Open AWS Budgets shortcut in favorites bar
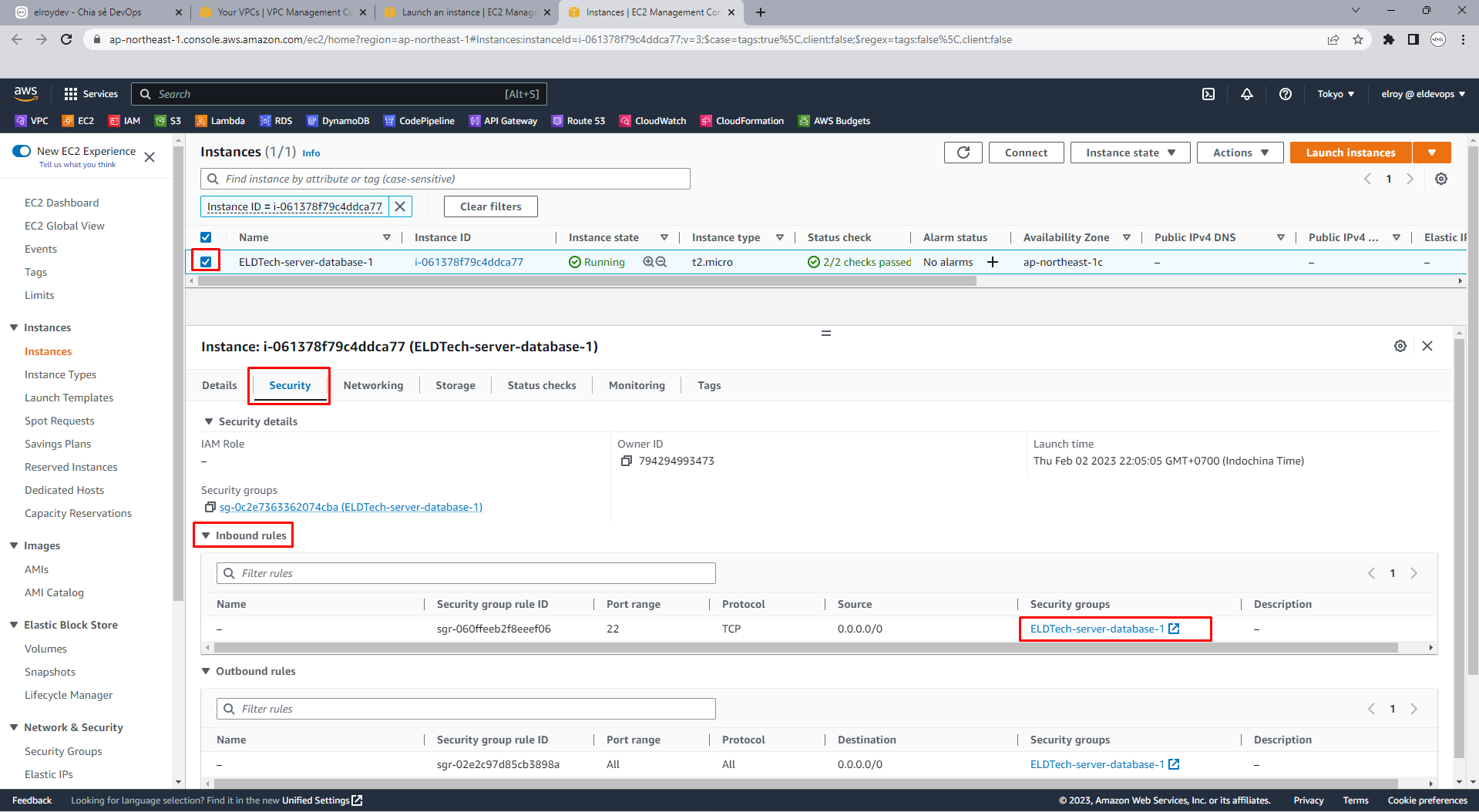The width and height of the screenshot is (1479, 812). click(834, 121)
